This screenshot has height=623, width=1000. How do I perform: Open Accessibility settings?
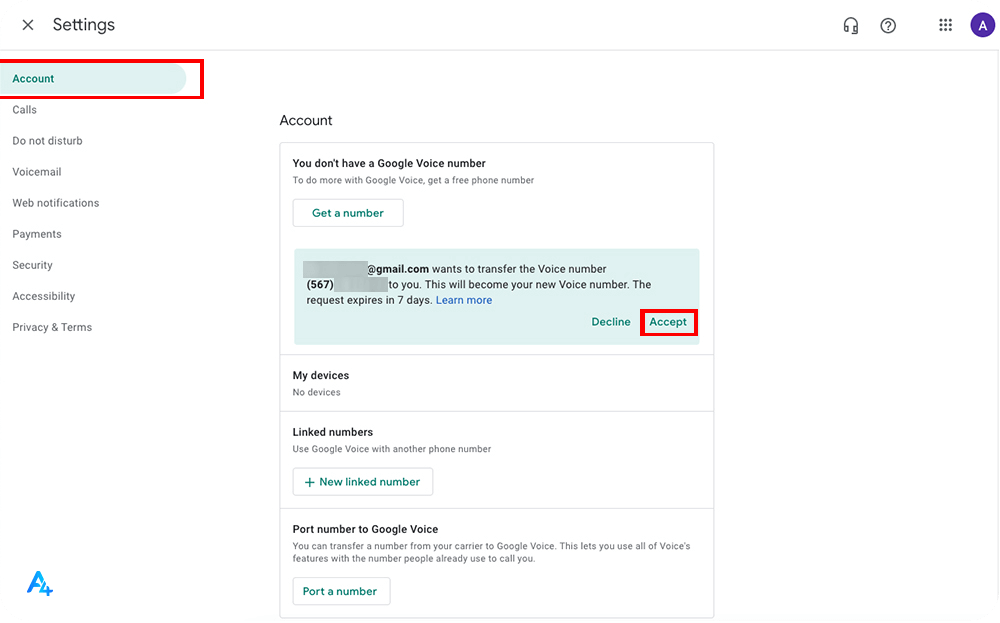click(43, 297)
